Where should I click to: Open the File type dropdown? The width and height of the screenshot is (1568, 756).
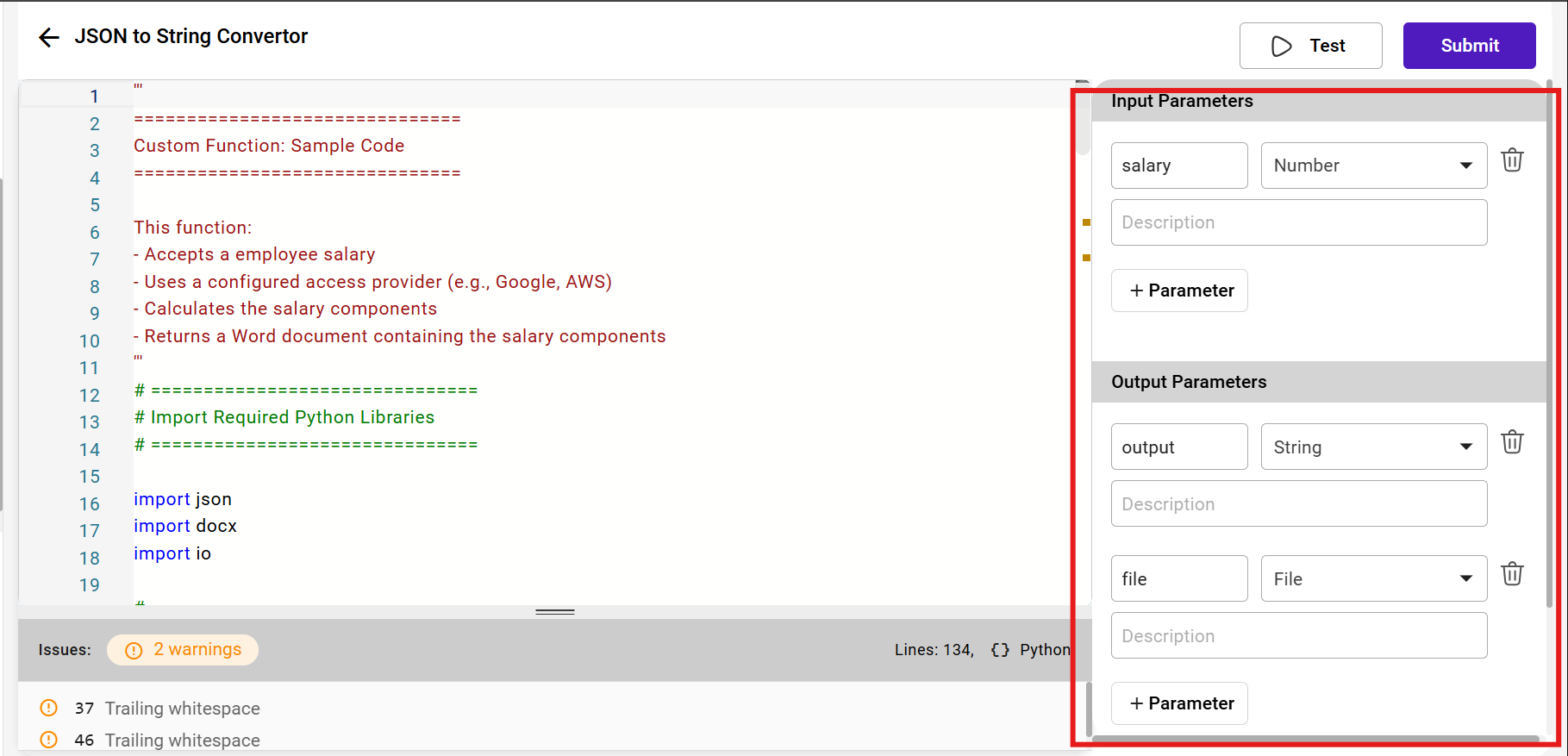point(1373,579)
